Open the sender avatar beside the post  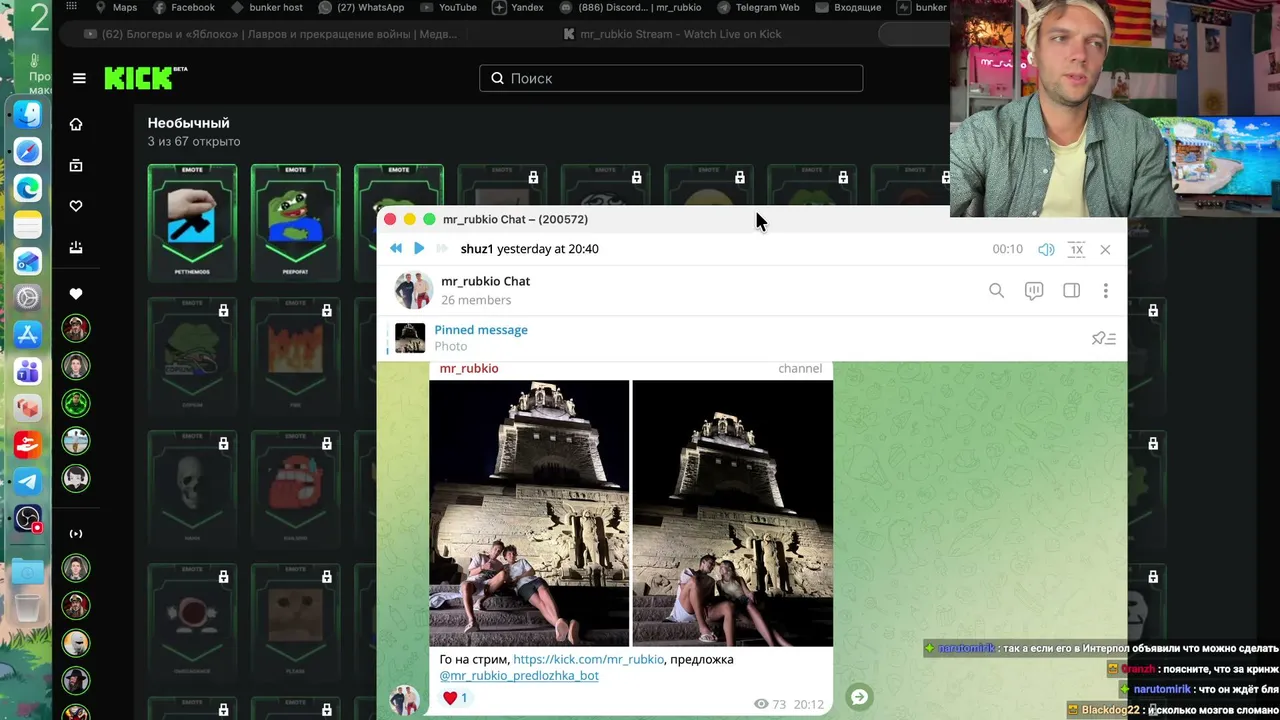click(x=404, y=700)
